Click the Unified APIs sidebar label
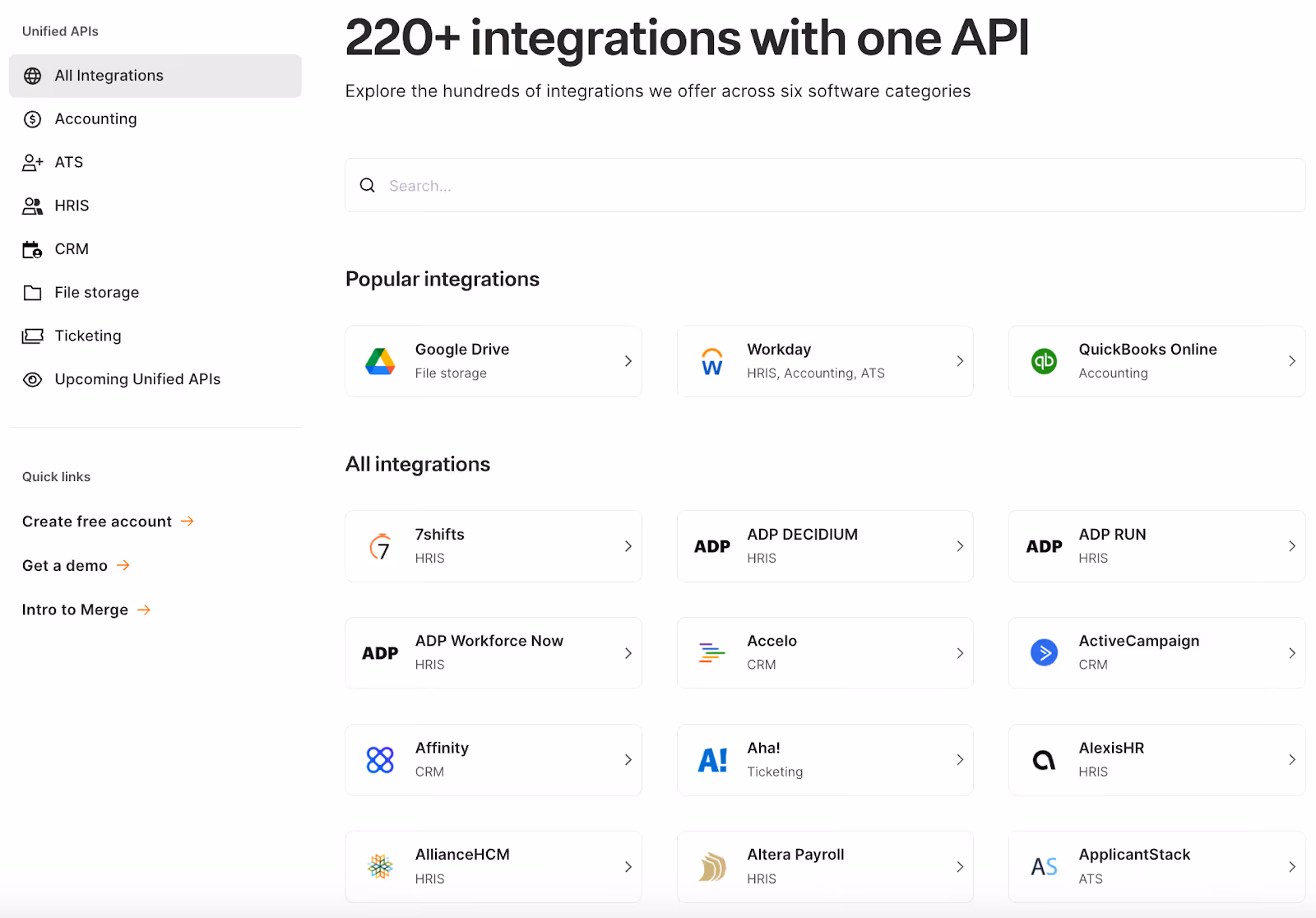 point(60,31)
